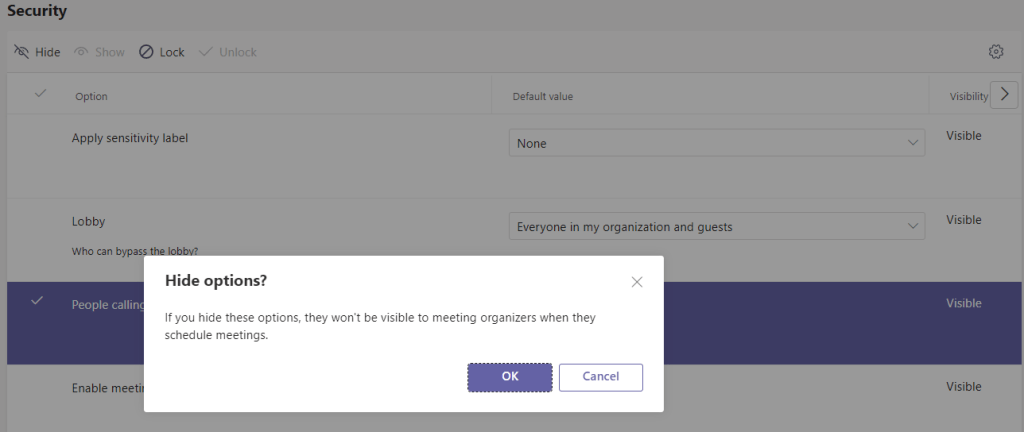1024x432 pixels.
Task: Open the Apply sensitivity label dropdown
Action: pos(716,143)
